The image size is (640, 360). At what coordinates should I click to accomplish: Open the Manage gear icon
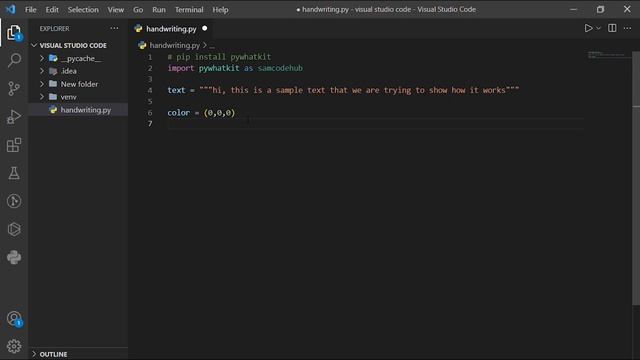(14, 346)
